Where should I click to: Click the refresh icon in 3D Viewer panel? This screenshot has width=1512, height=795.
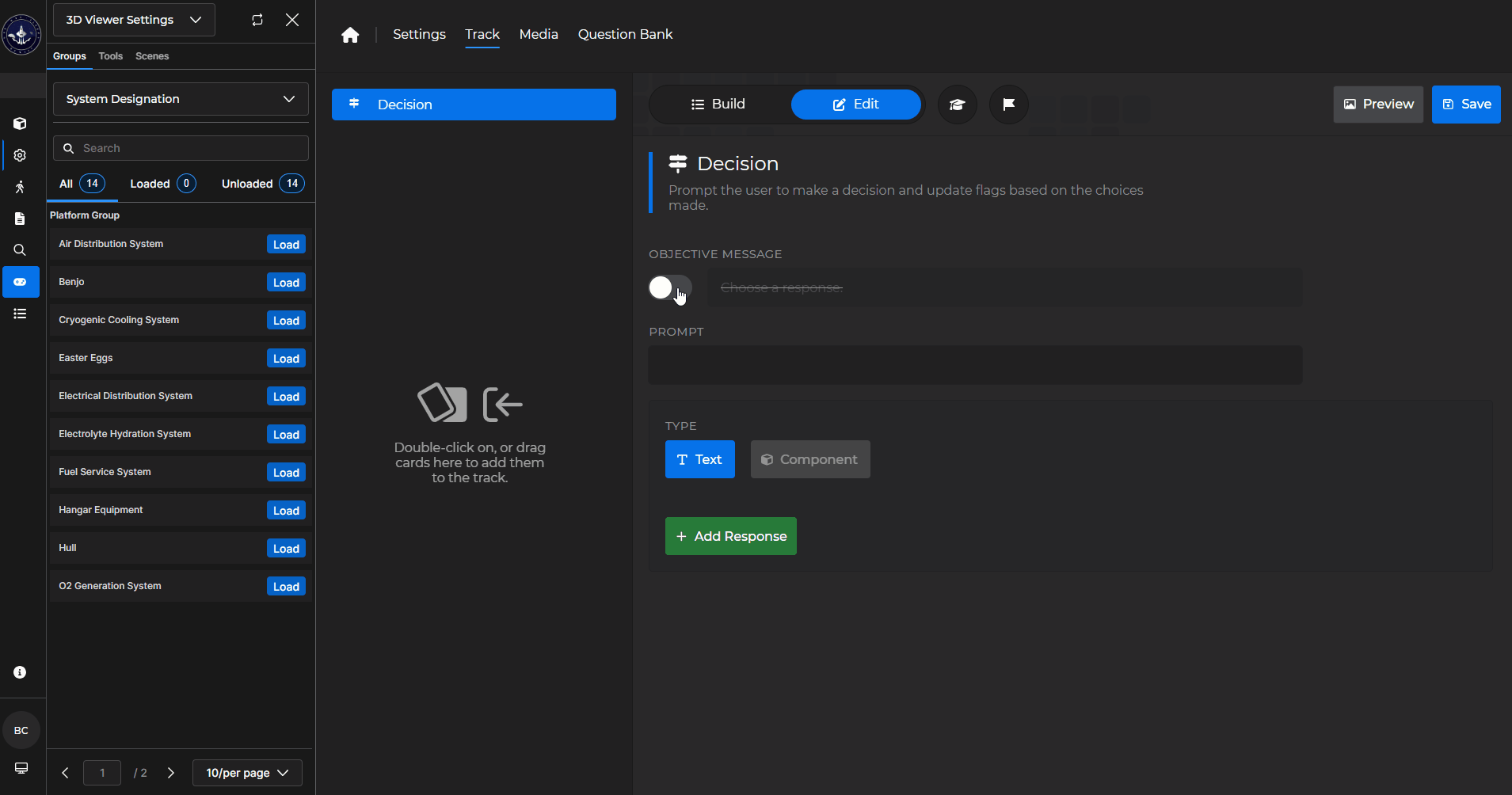[x=257, y=20]
